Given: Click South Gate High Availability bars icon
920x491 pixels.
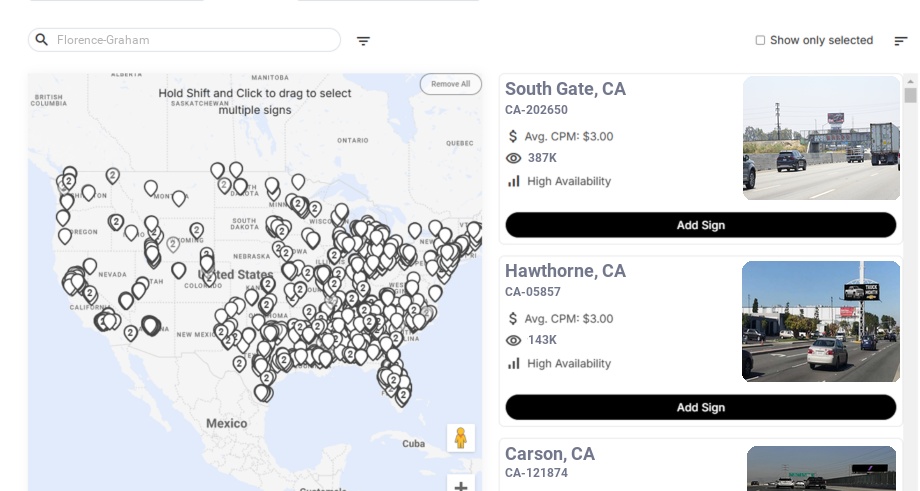Looking at the screenshot, I should pyautogui.click(x=514, y=181).
